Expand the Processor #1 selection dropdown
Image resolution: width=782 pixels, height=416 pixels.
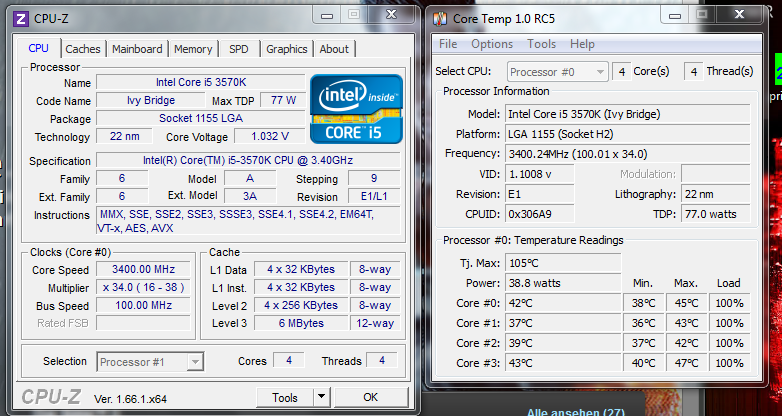coord(195,362)
